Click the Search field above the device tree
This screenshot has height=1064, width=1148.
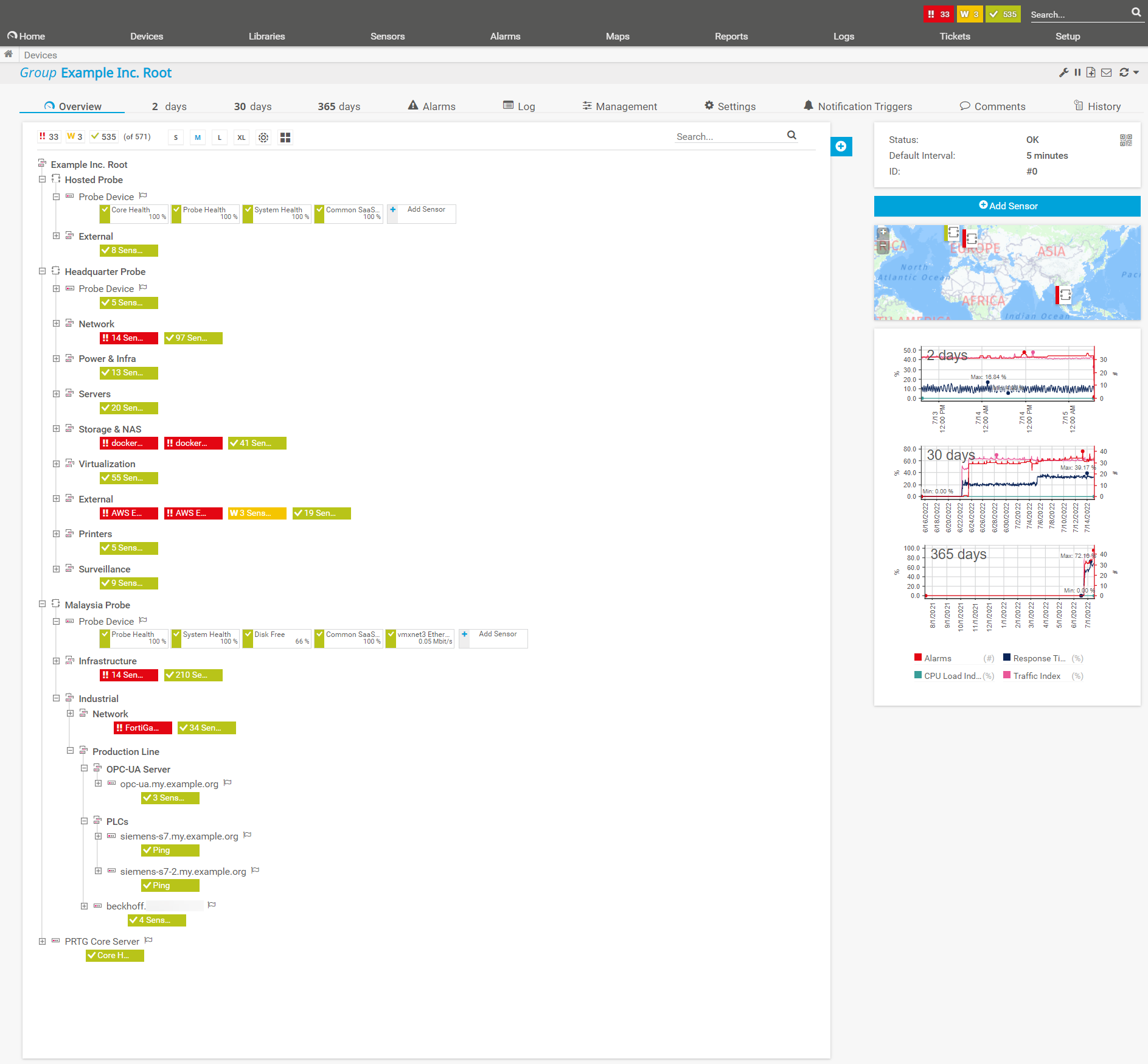tap(718, 136)
